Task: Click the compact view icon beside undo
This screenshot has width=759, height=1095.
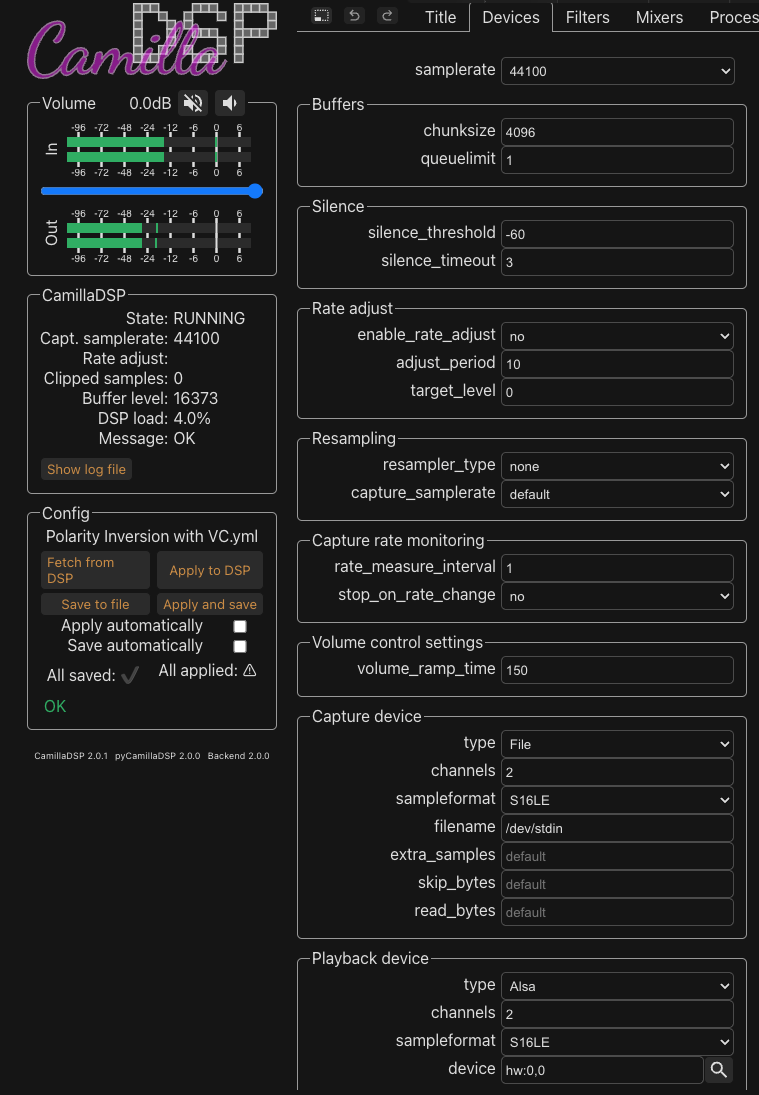Action: point(321,15)
